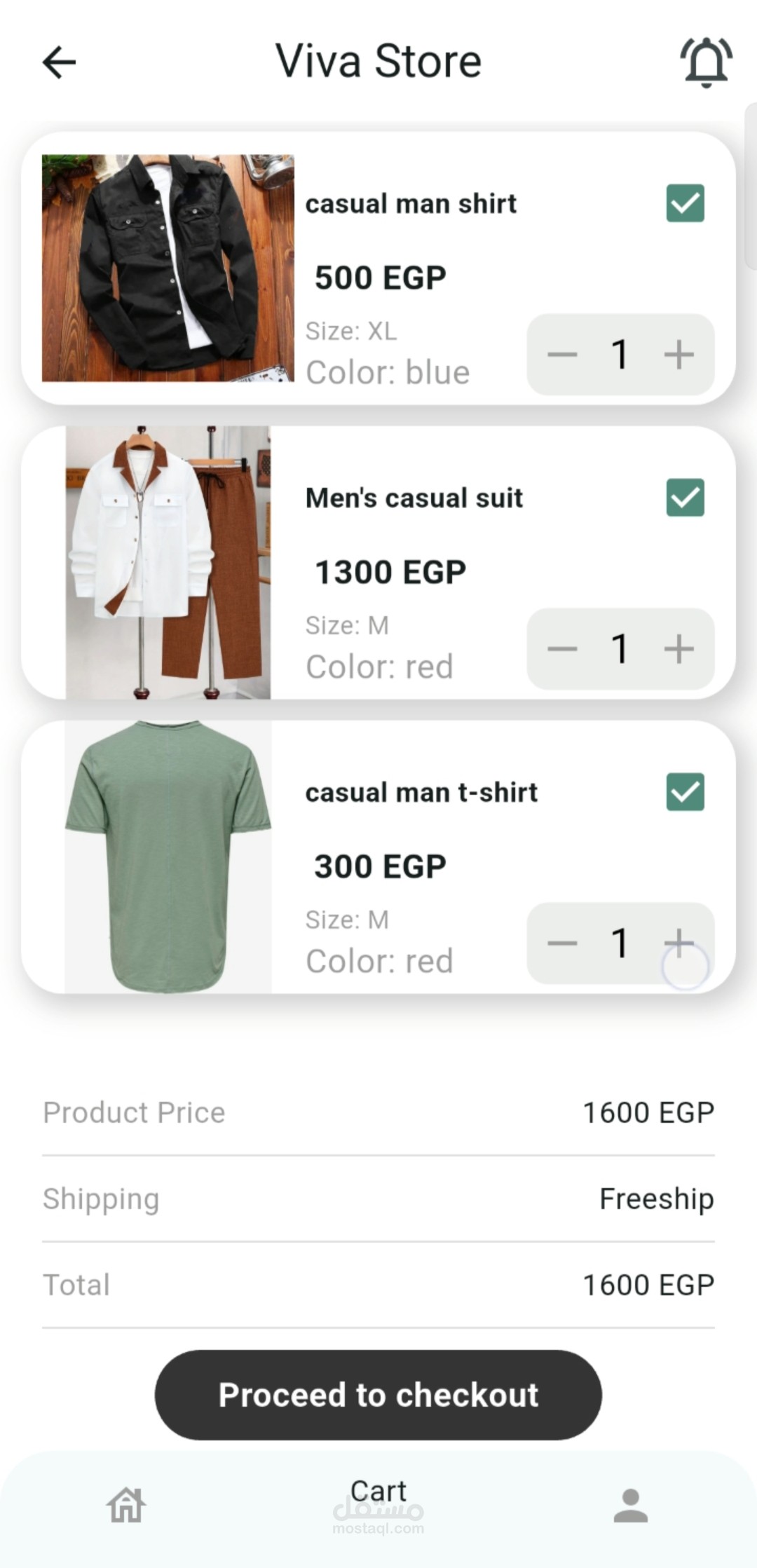The width and height of the screenshot is (757, 1568).
Task: Reduce casual man t-shirt quantity
Action: (x=562, y=943)
